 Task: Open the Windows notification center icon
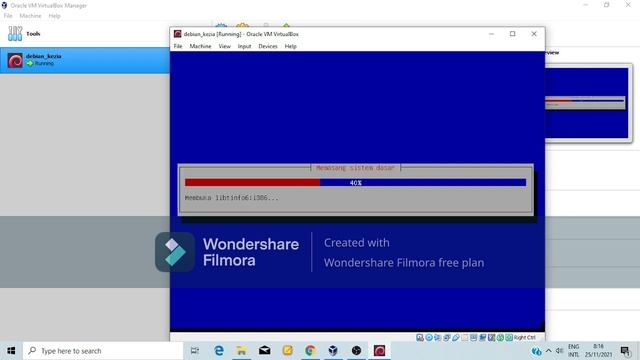click(x=625, y=351)
